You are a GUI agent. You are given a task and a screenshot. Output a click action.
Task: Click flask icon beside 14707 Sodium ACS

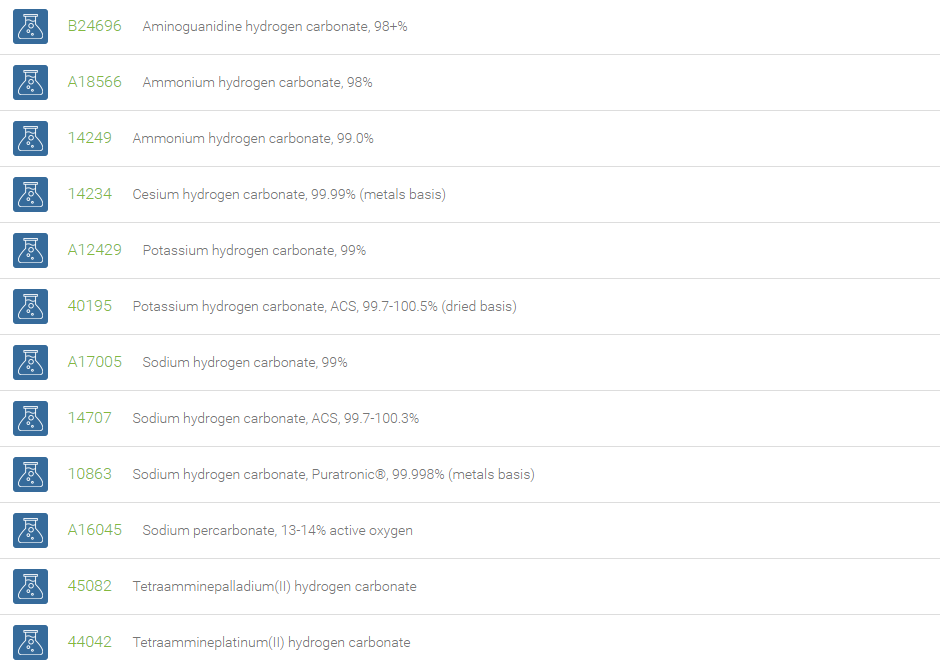[31, 418]
